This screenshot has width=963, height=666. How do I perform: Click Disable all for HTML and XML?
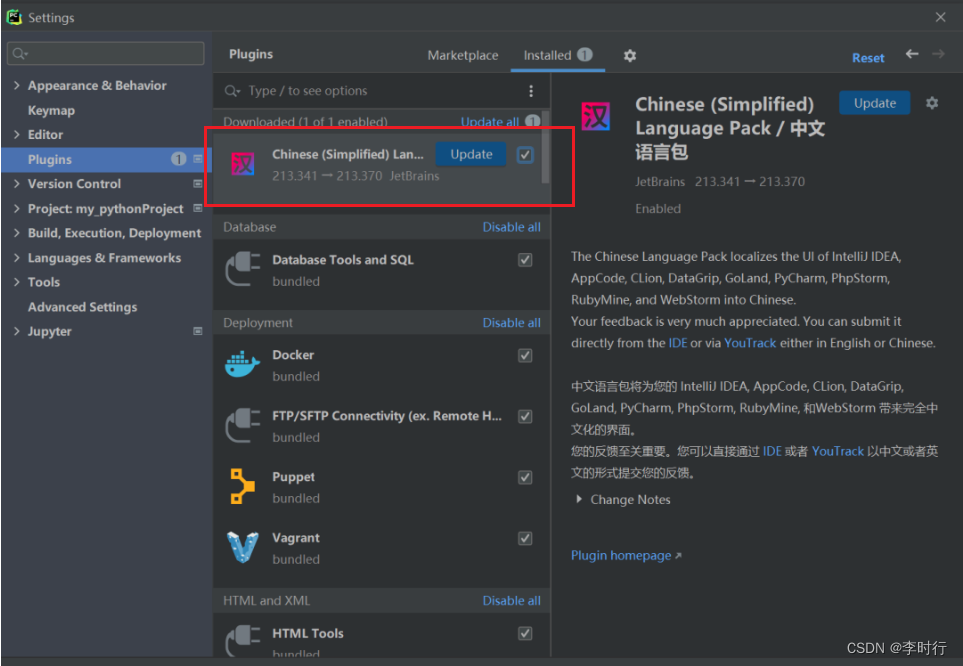pos(512,601)
